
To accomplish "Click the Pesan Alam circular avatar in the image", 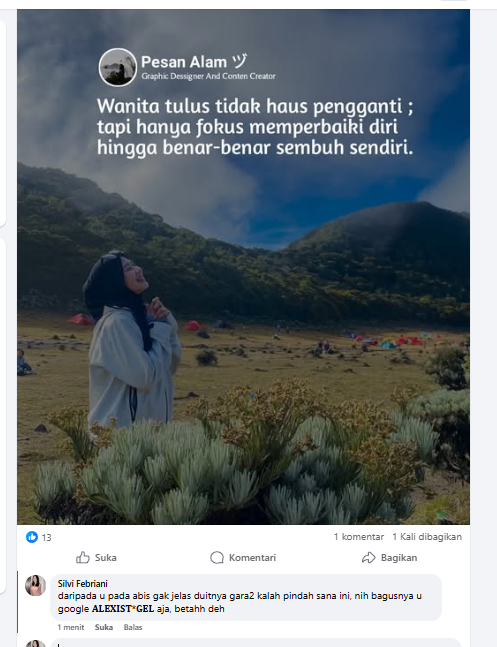I will (118, 67).
